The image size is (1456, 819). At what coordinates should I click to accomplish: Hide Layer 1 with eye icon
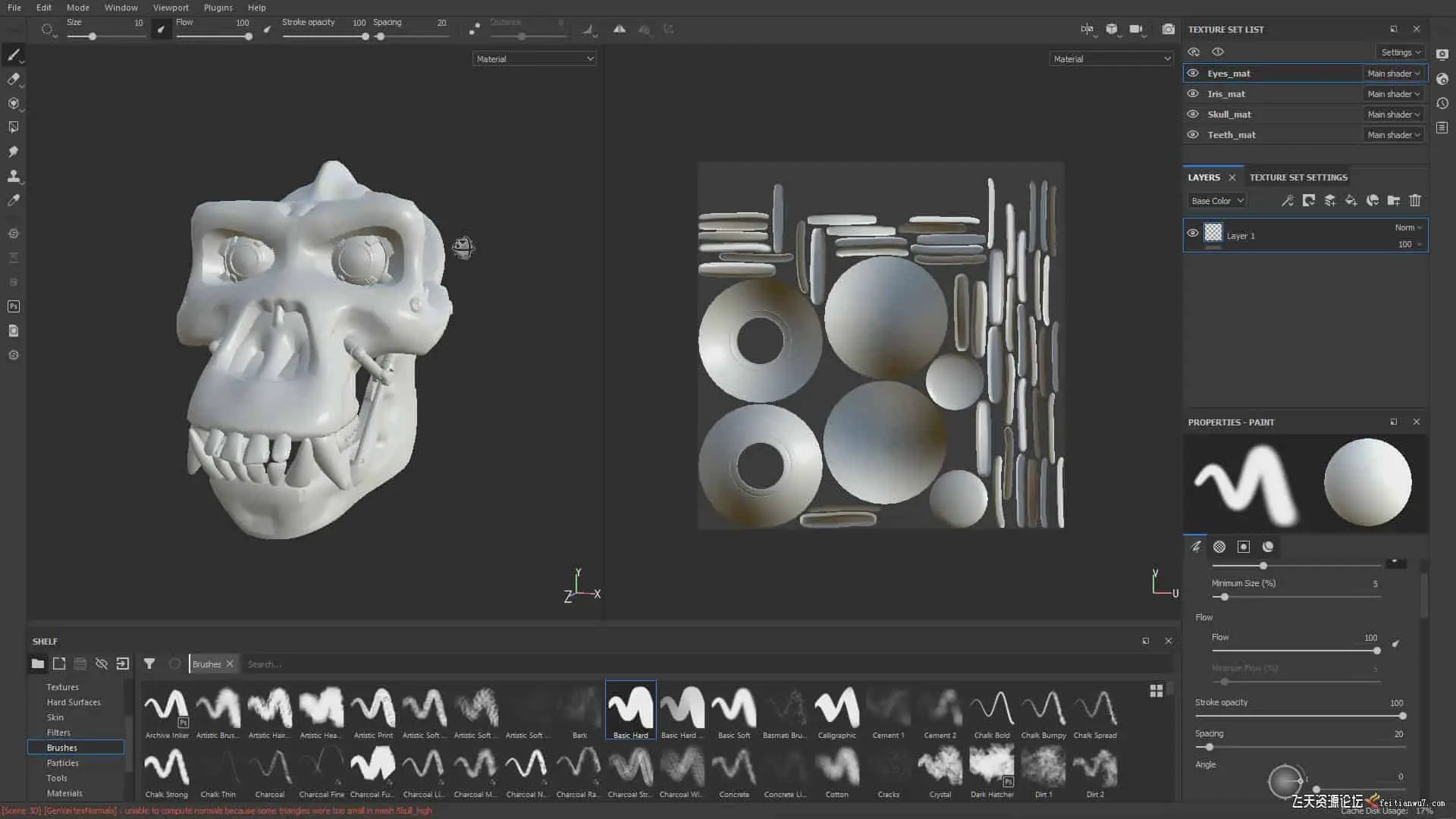pyautogui.click(x=1193, y=234)
